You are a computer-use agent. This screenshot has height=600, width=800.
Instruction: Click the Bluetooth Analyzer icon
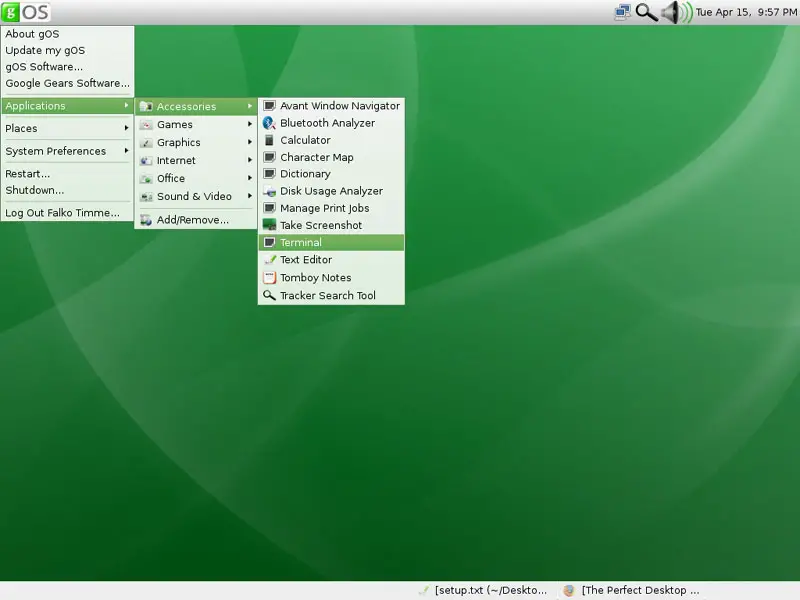[x=269, y=123]
